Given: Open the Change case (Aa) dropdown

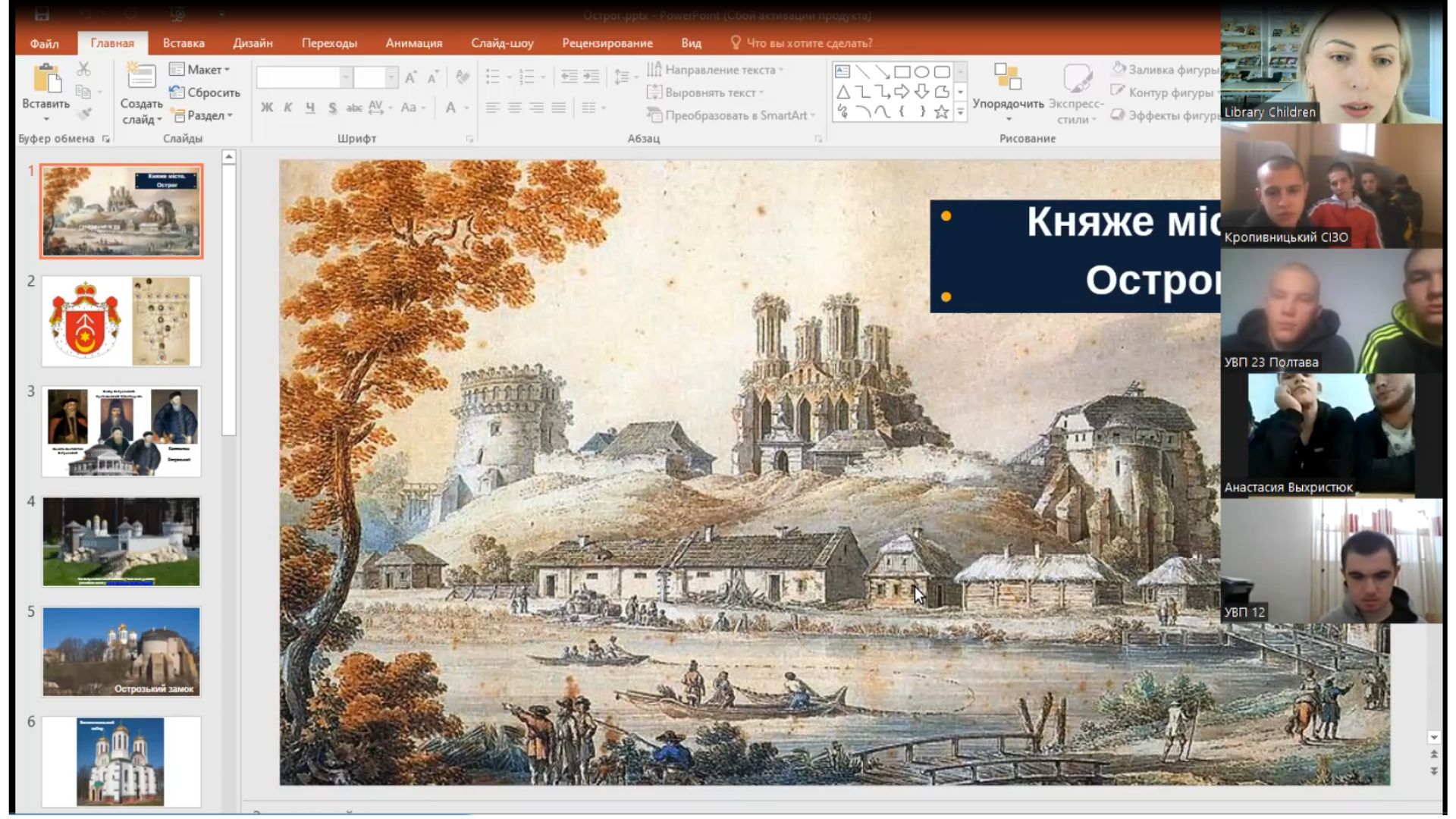Looking at the screenshot, I should click(x=413, y=108).
